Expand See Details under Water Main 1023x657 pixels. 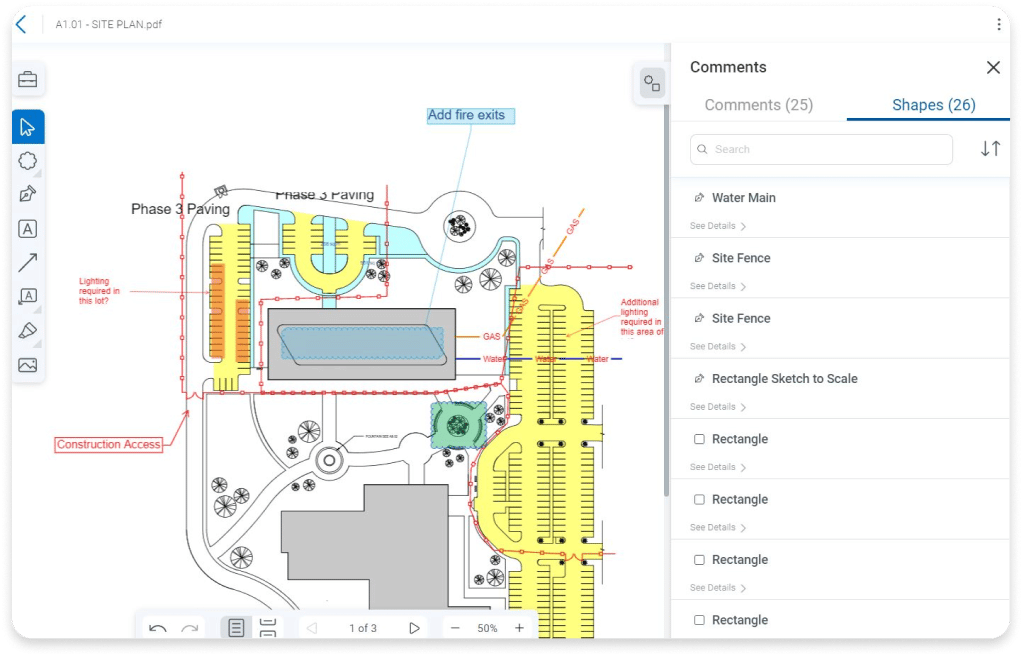tap(717, 226)
